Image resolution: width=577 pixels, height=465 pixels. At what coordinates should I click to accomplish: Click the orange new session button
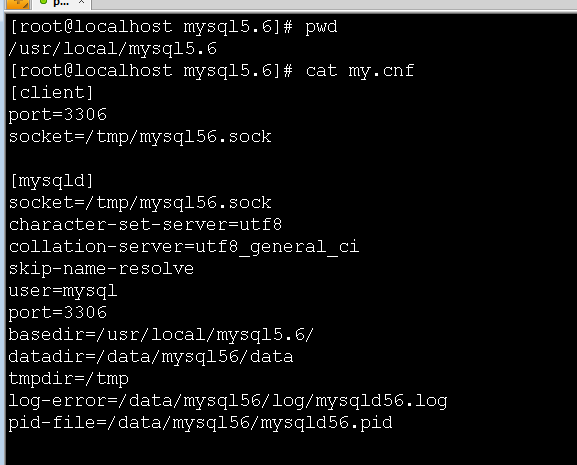point(18,3)
